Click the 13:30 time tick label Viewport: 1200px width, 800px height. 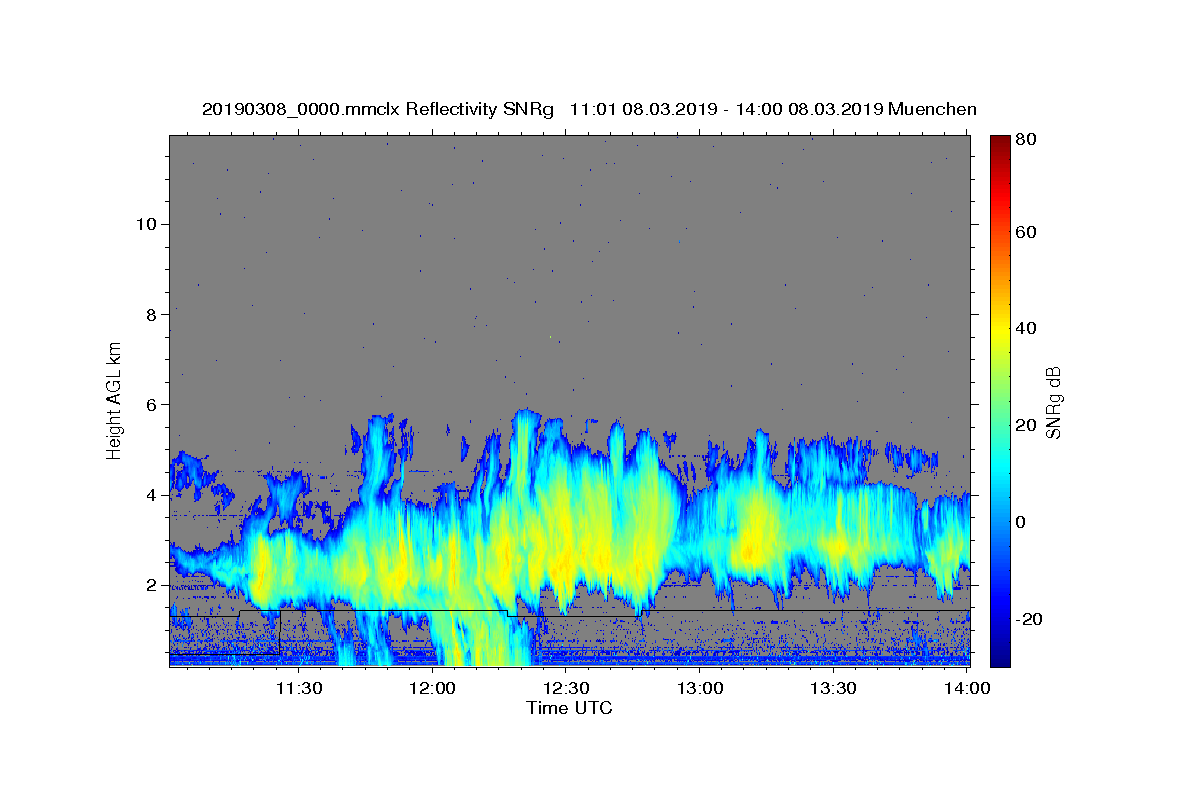tap(833, 688)
